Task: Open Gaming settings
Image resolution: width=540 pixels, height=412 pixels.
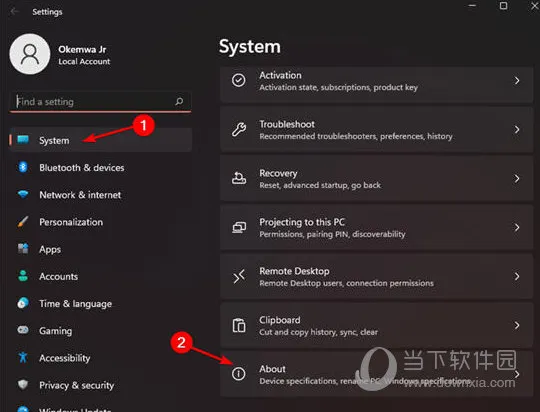Action: click(55, 331)
